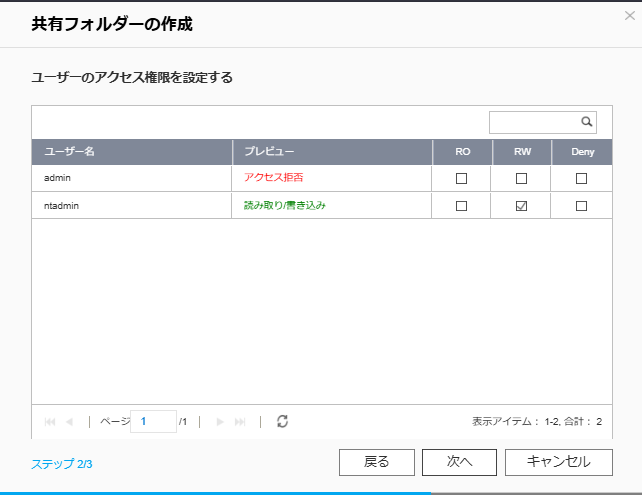Click the RO column header
The width and height of the screenshot is (642, 495).
463,151
